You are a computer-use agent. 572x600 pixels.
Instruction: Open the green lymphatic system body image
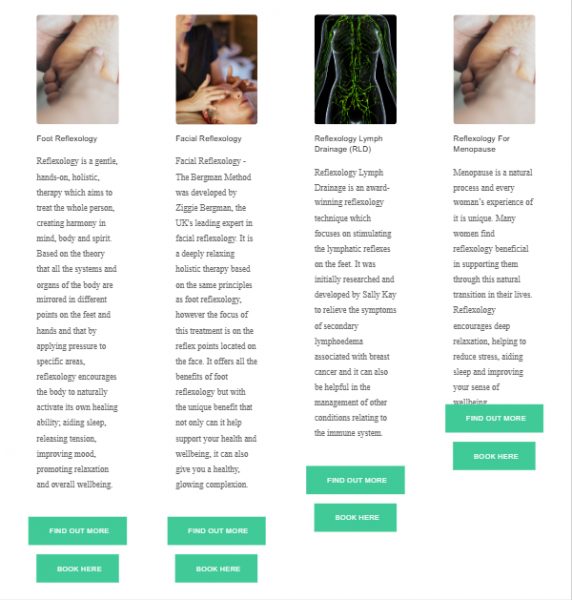click(355, 69)
